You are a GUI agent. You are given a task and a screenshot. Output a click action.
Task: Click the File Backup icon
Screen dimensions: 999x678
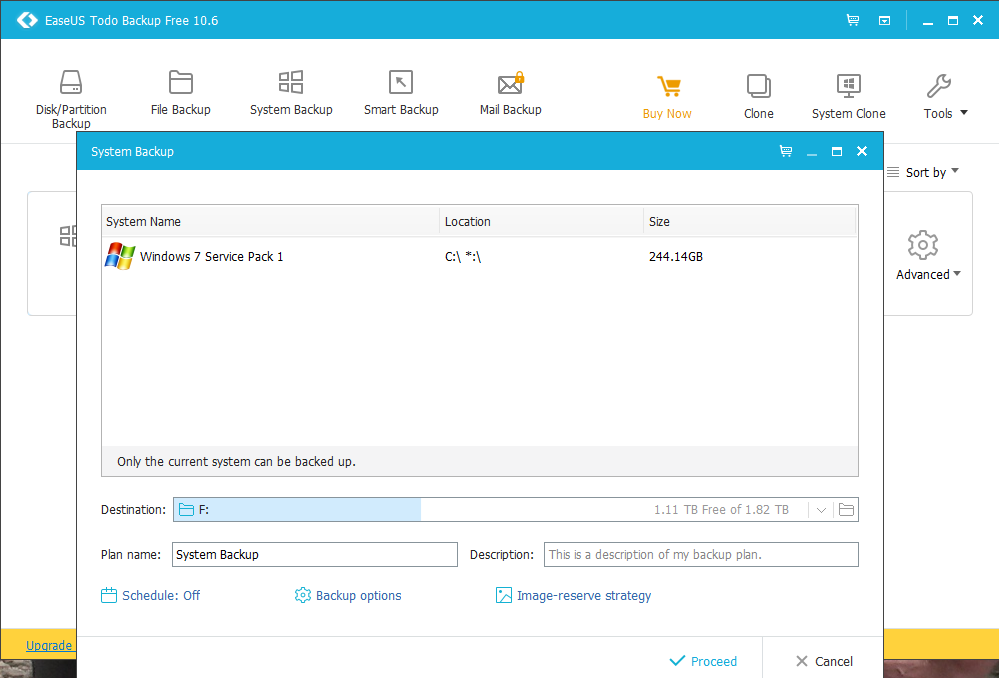click(x=180, y=94)
